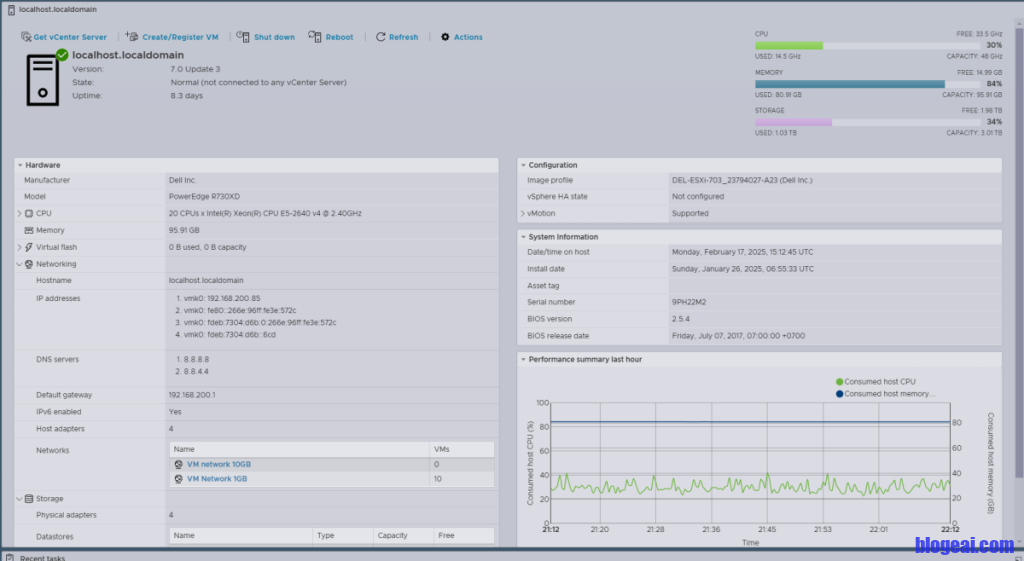This screenshot has height=561, width=1024.
Task: Expand the CPU hardware row
Action: pyautogui.click(x=19, y=213)
